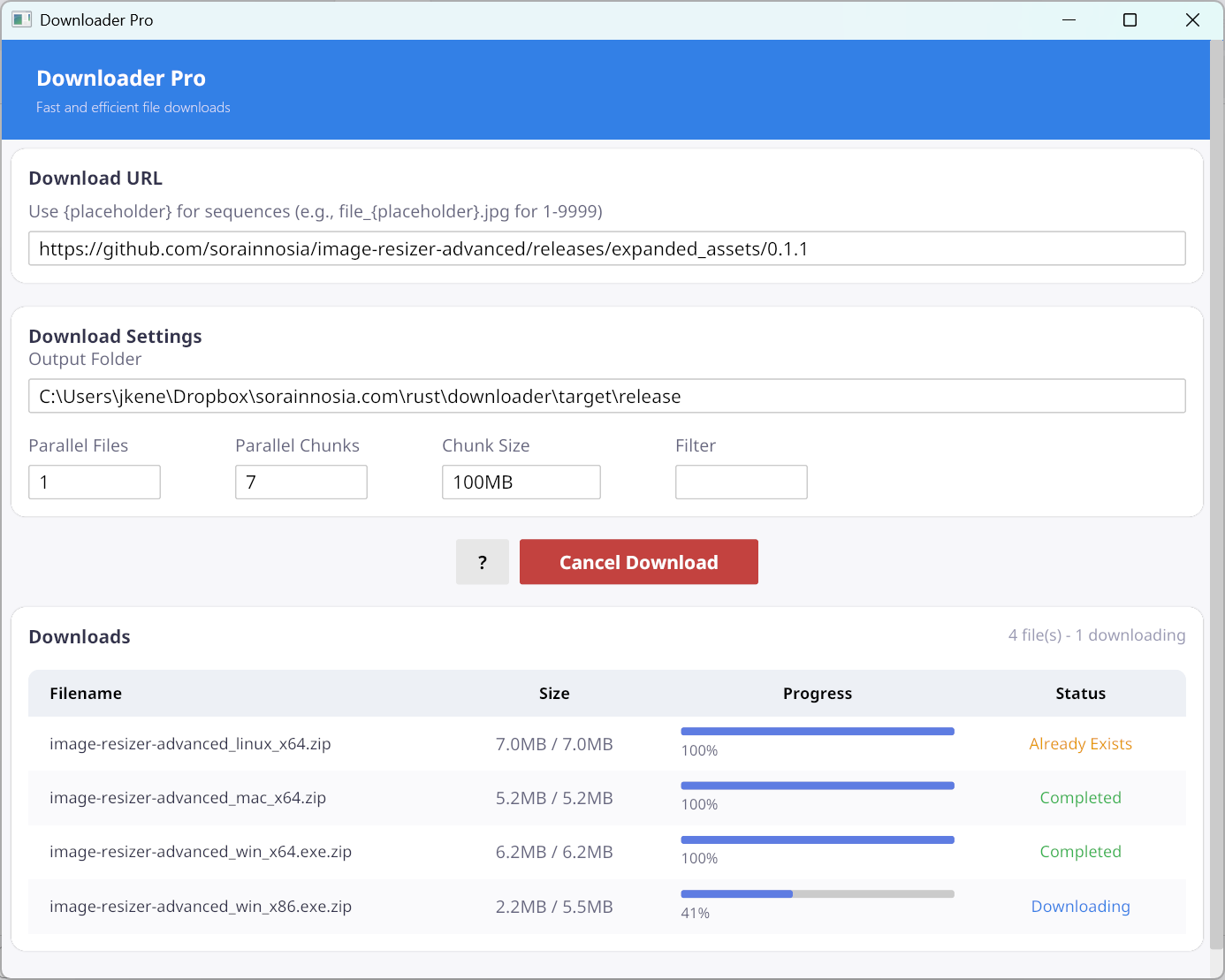Click the Status column header
This screenshot has width=1225, height=980.
pyautogui.click(x=1080, y=693)
